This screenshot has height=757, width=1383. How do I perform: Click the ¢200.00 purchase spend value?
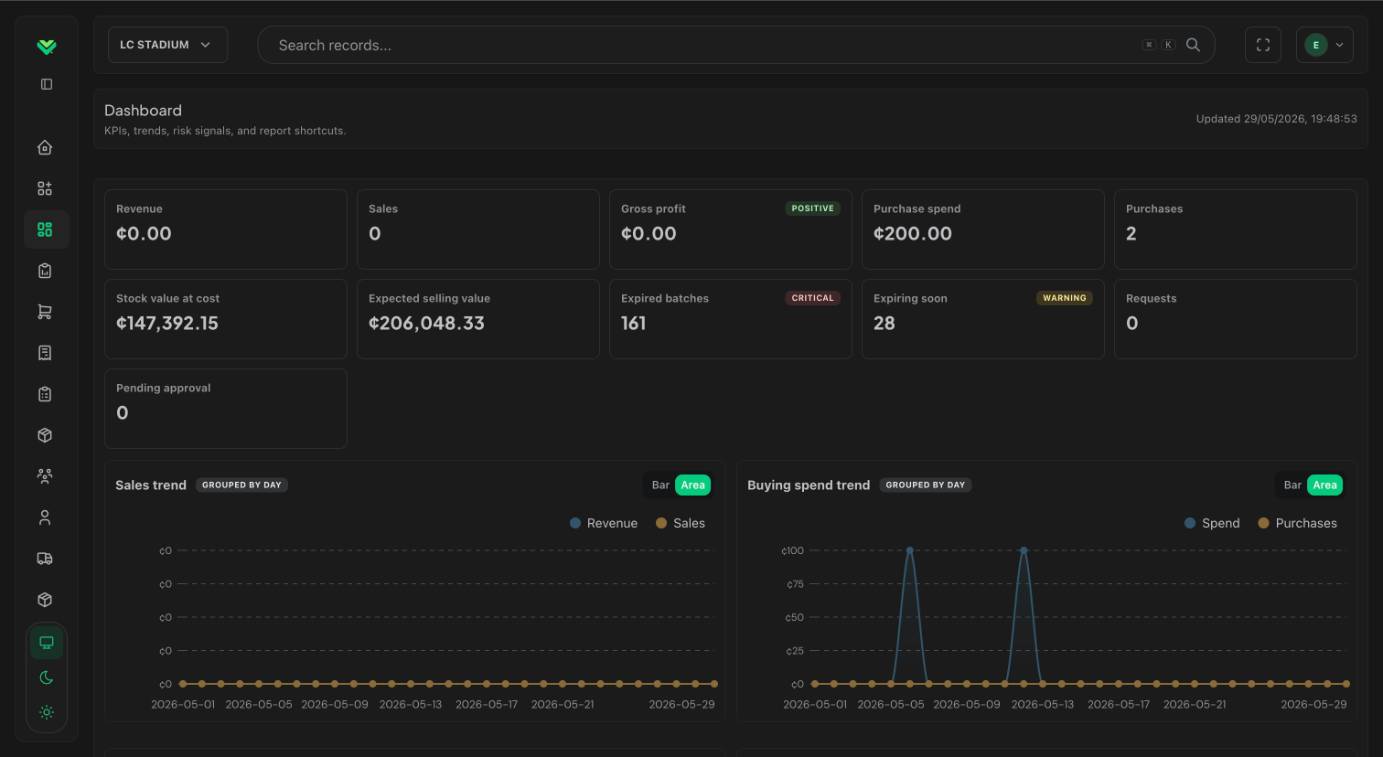click(x=912, y=233)
